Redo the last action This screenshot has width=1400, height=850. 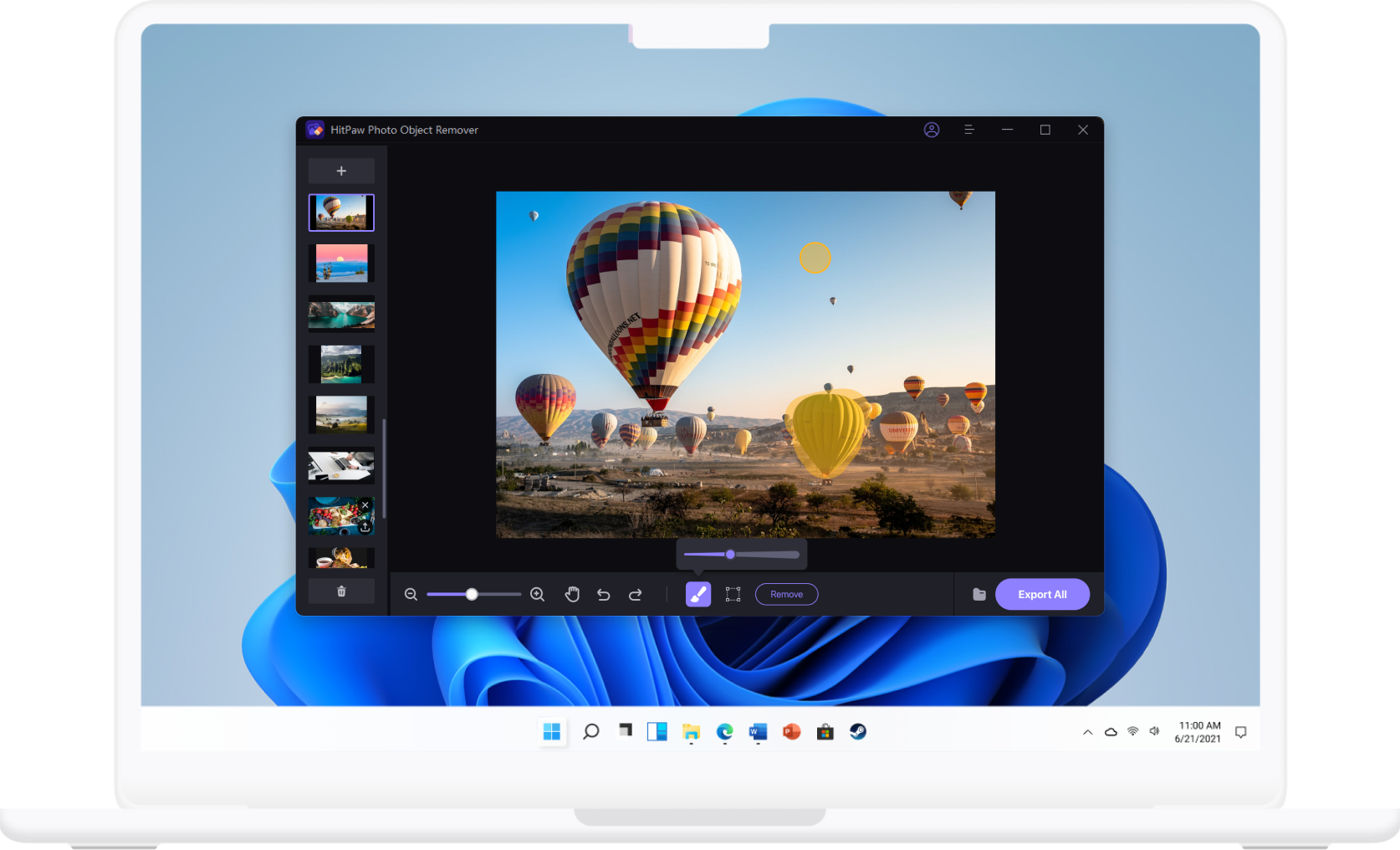[x=636, y=594]
